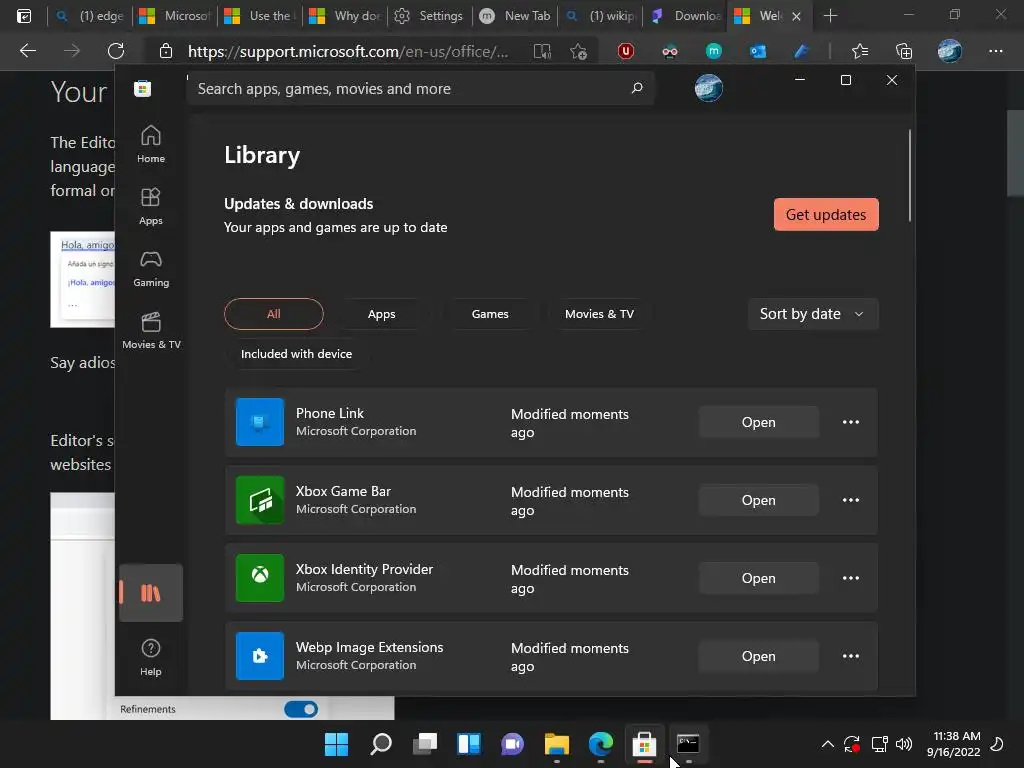Open more options for Webp Image Extensions
Screen dimensions: 1024x768
tap(850, 656)
